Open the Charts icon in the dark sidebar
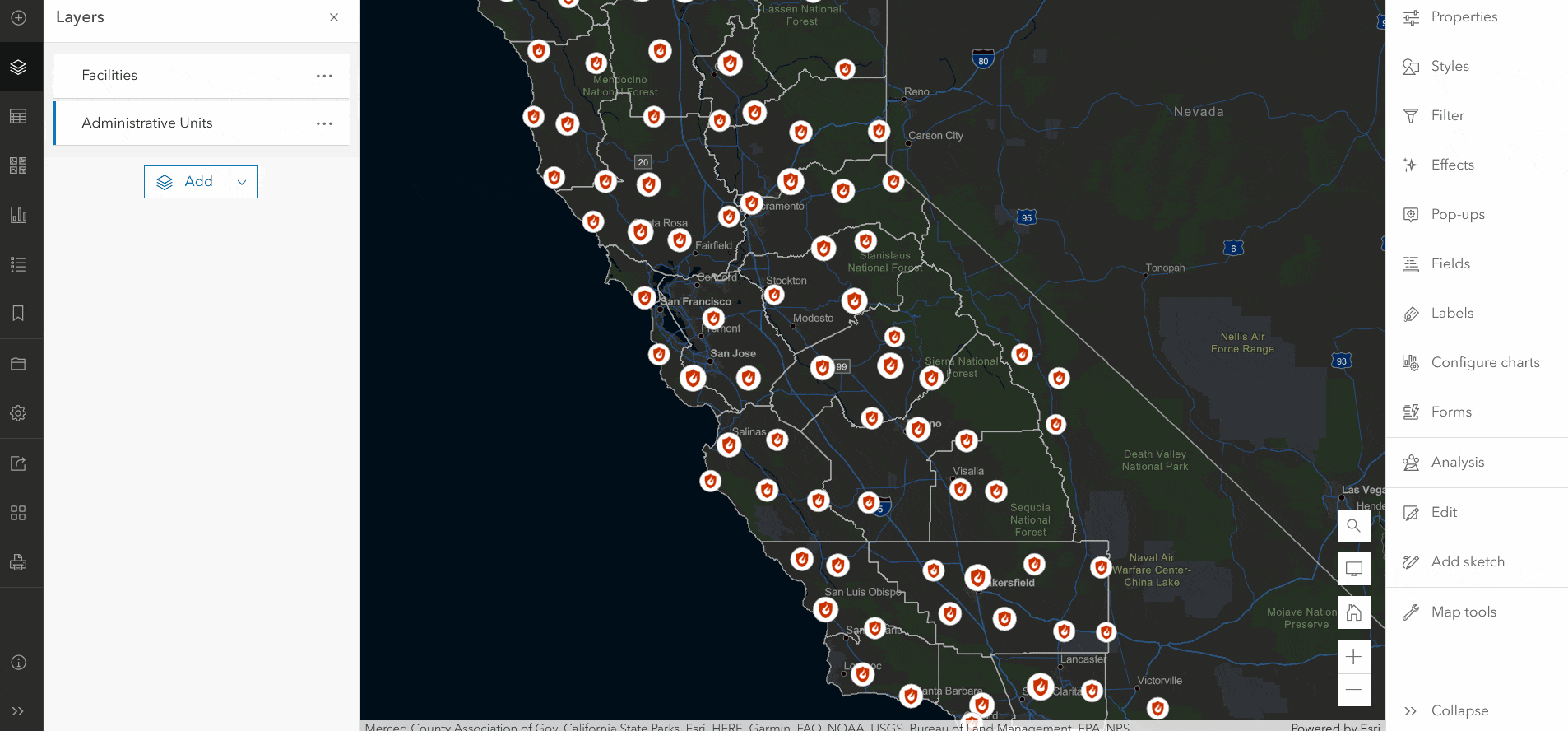Viewport: 1568px width, 731px height. (x=18, y=215)
